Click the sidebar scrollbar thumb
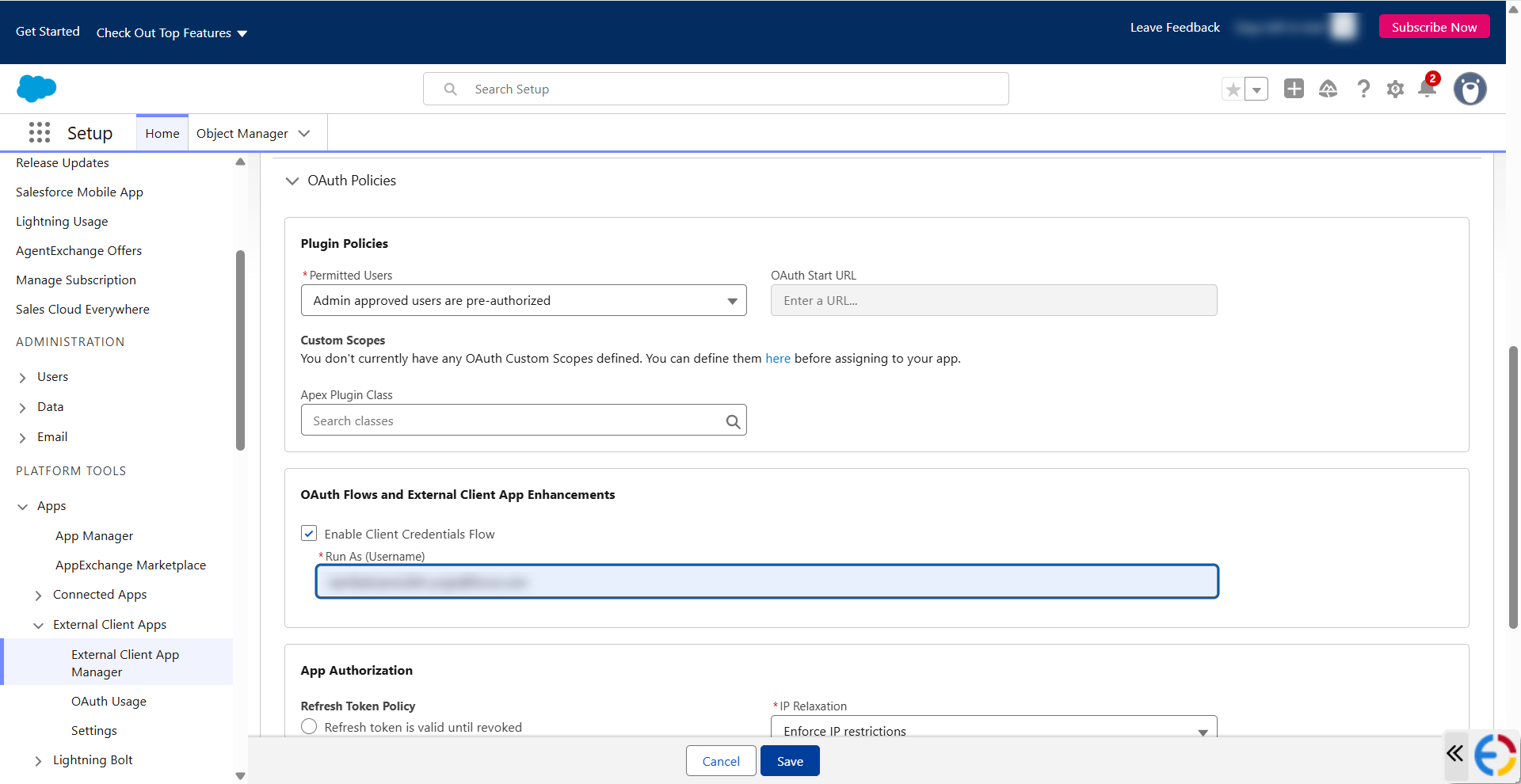This screenshot has width=1521, height=784. [x=240, y=350]
